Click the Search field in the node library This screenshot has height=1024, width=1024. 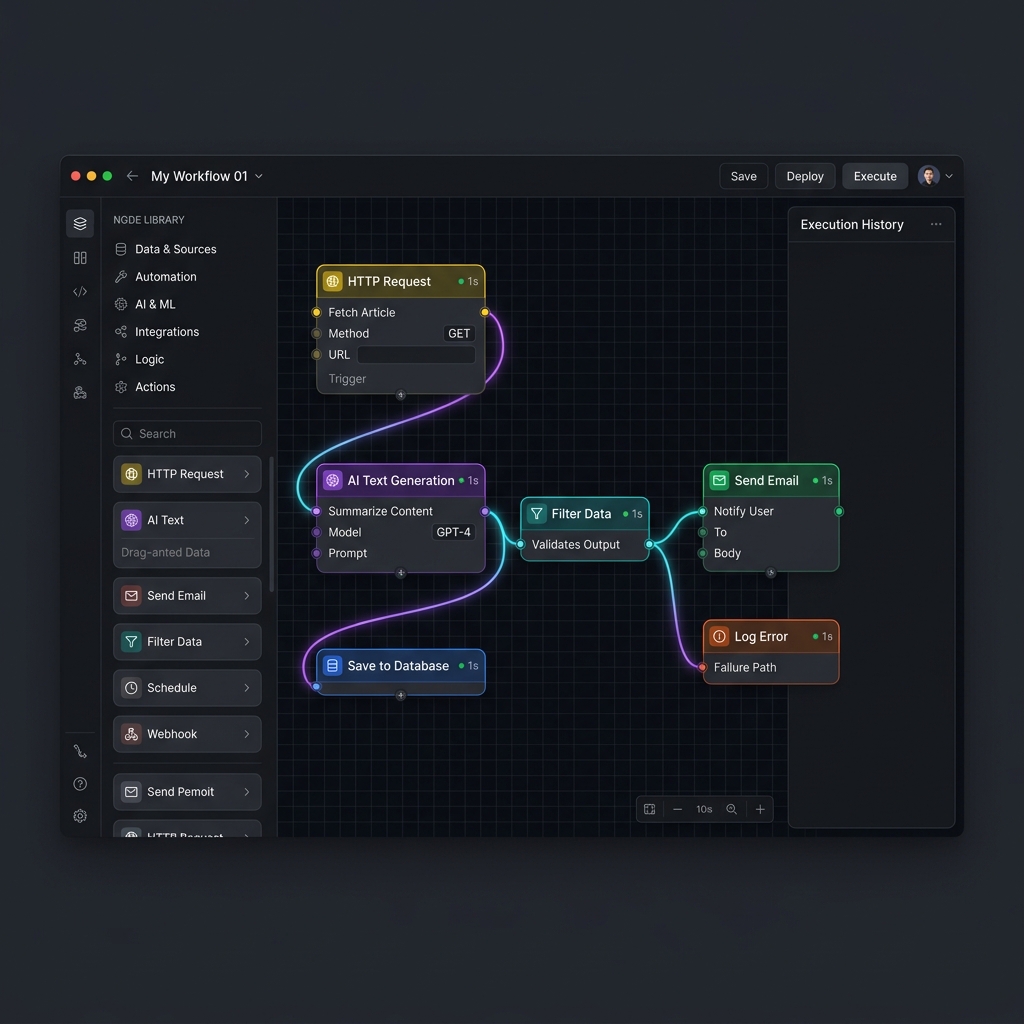coord(187,433)
